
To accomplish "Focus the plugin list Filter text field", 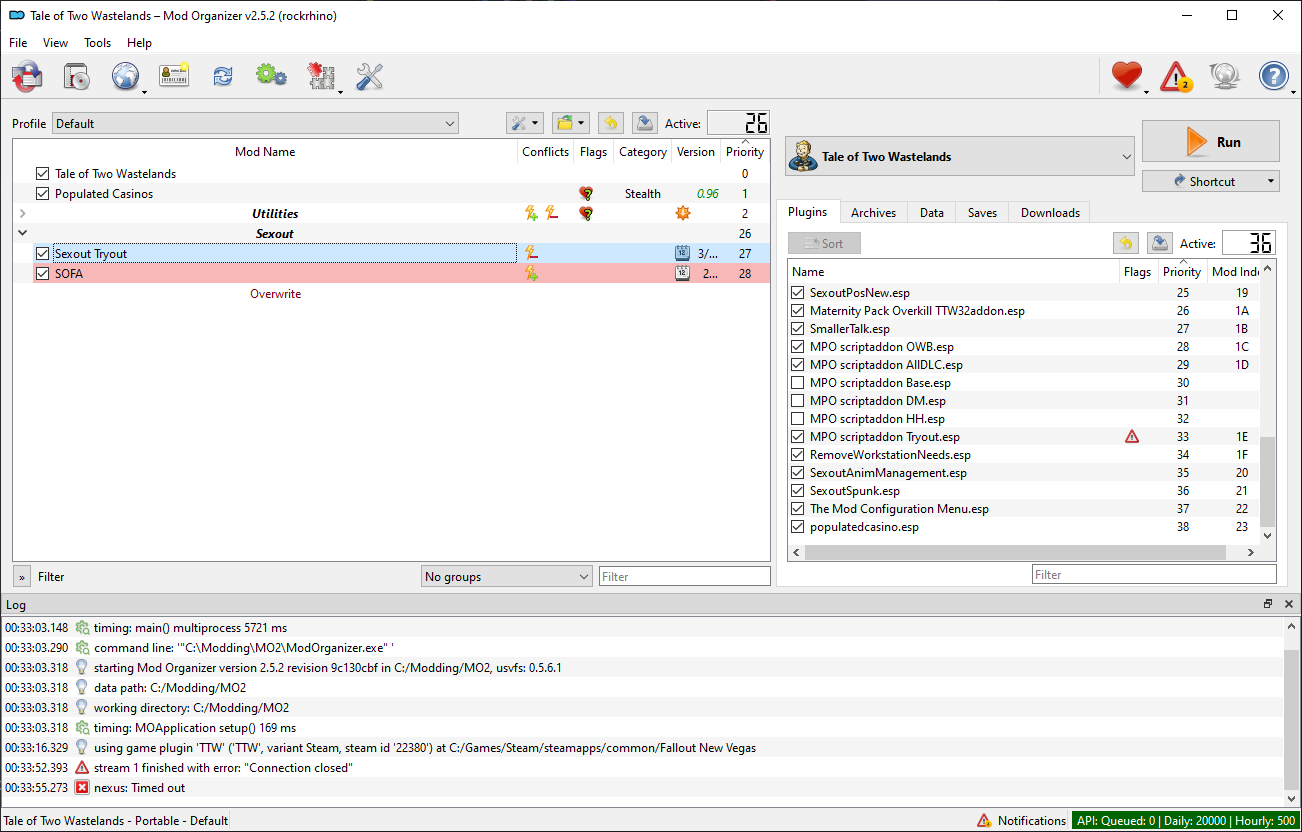I will pos(1154,575).
